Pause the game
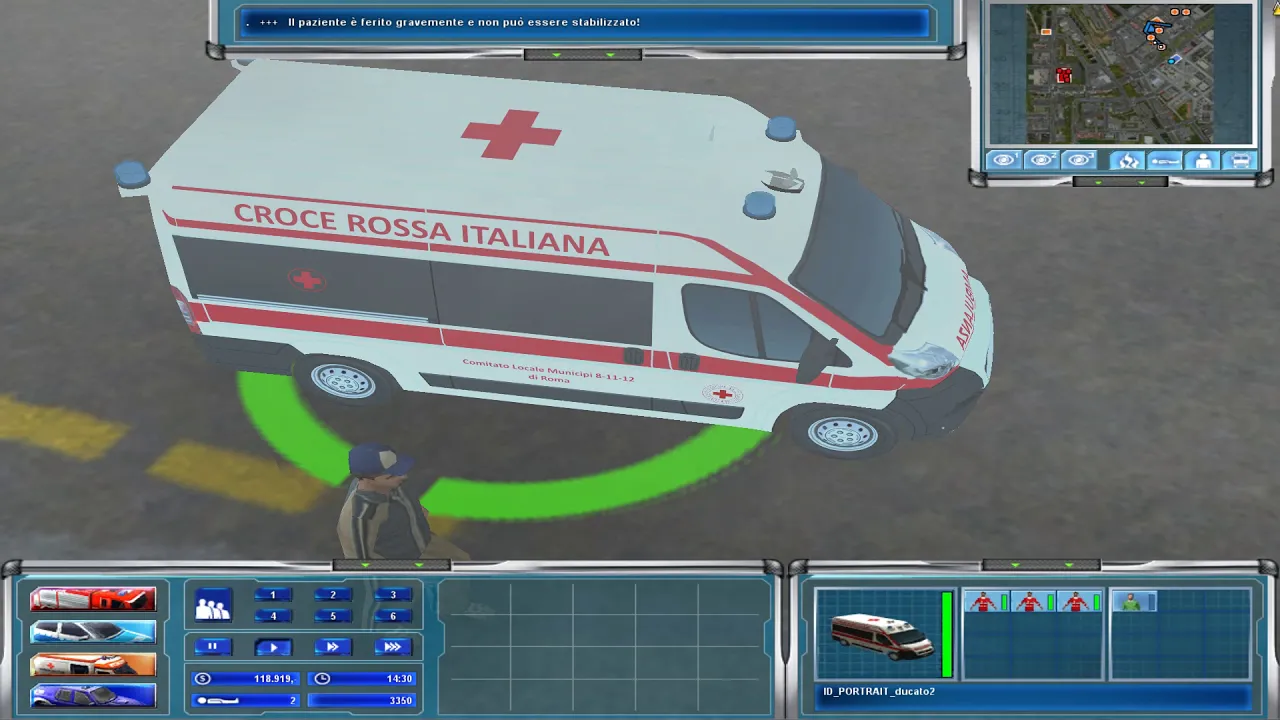The width and height of the screenshot is (1280, 720). pos(213,647)
